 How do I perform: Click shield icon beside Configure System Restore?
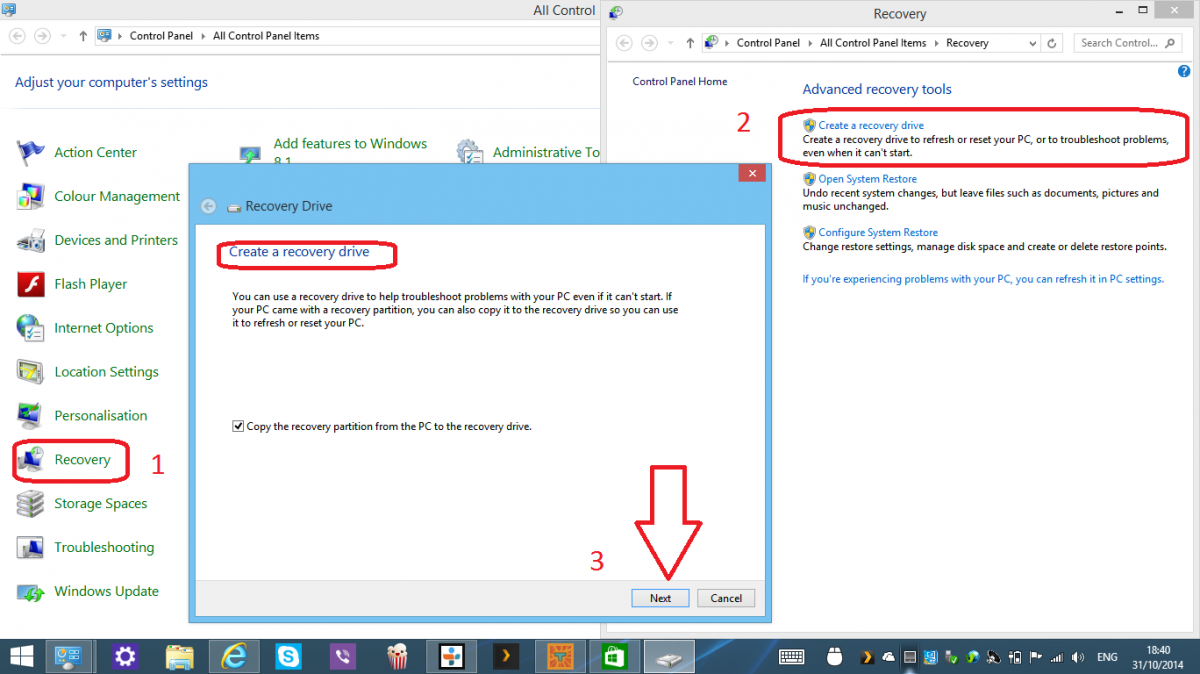click(810, 232)
